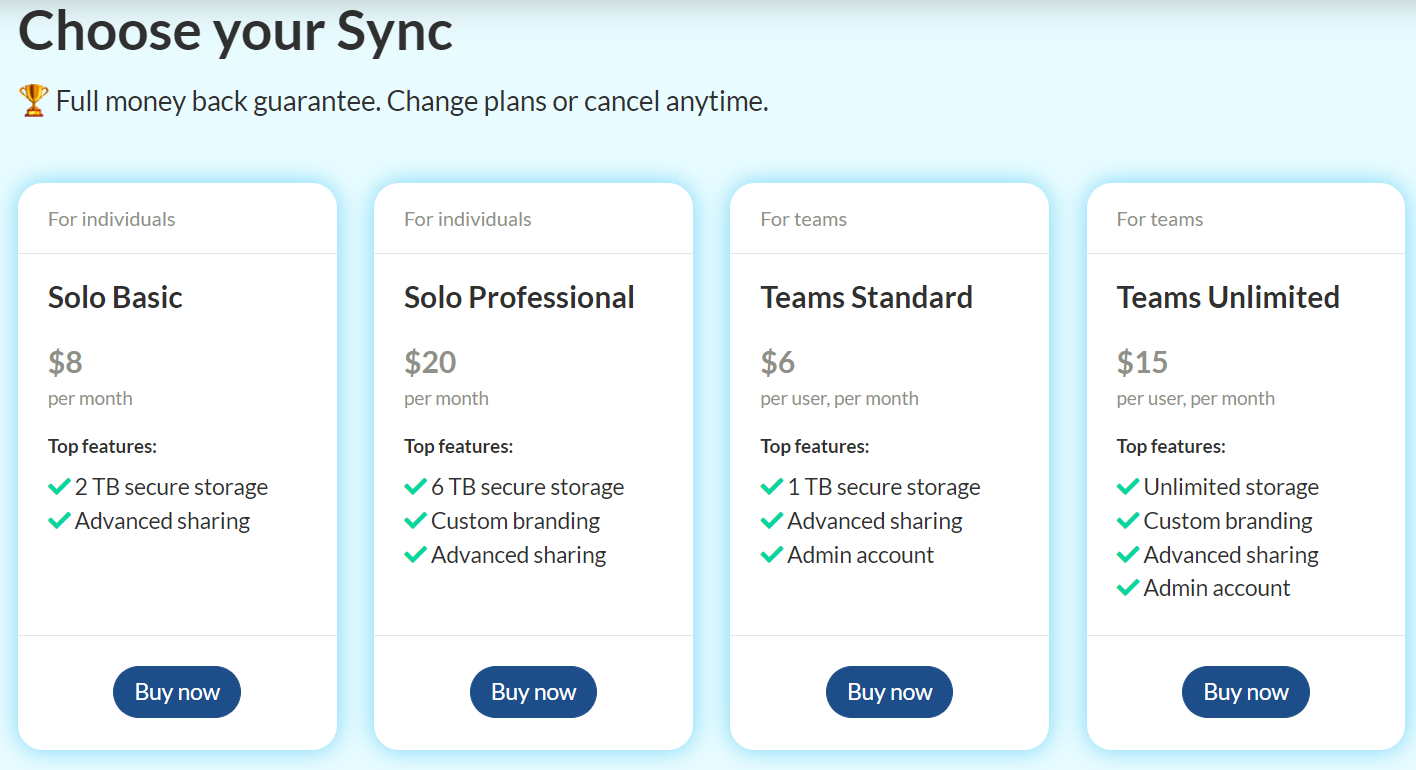Click the Teams Standard plan title

point(866,297)
